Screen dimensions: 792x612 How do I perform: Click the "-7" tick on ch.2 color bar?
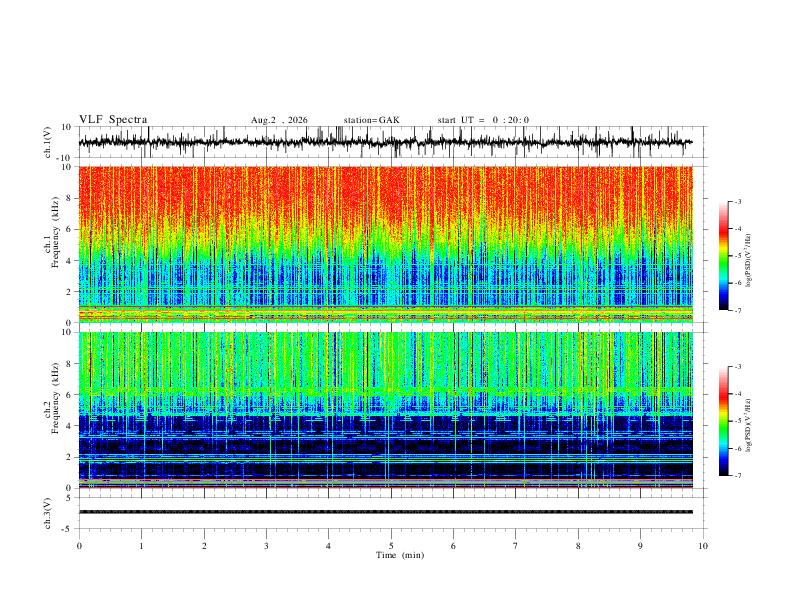pos(737,476)
